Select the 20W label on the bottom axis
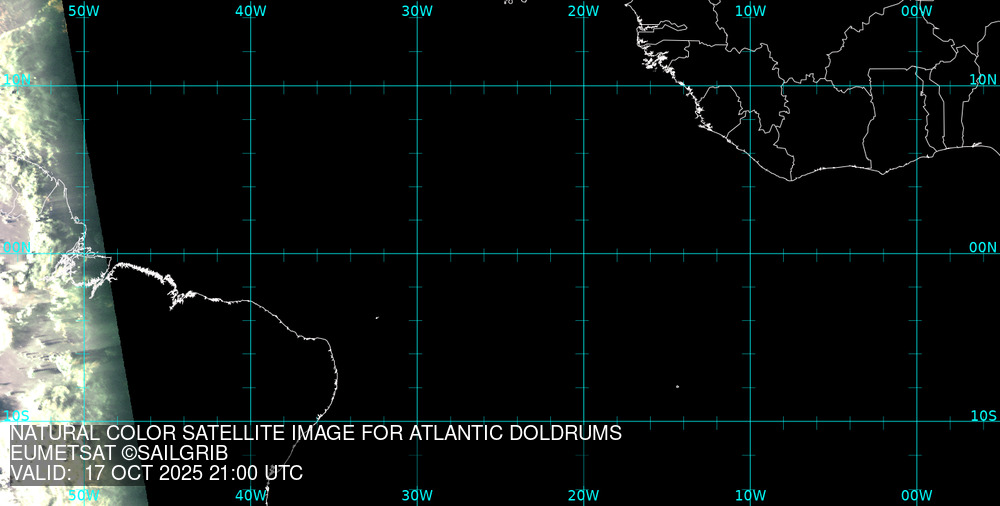The width and height of the screenshot is (1000, 506). click(x=583, y=495)
